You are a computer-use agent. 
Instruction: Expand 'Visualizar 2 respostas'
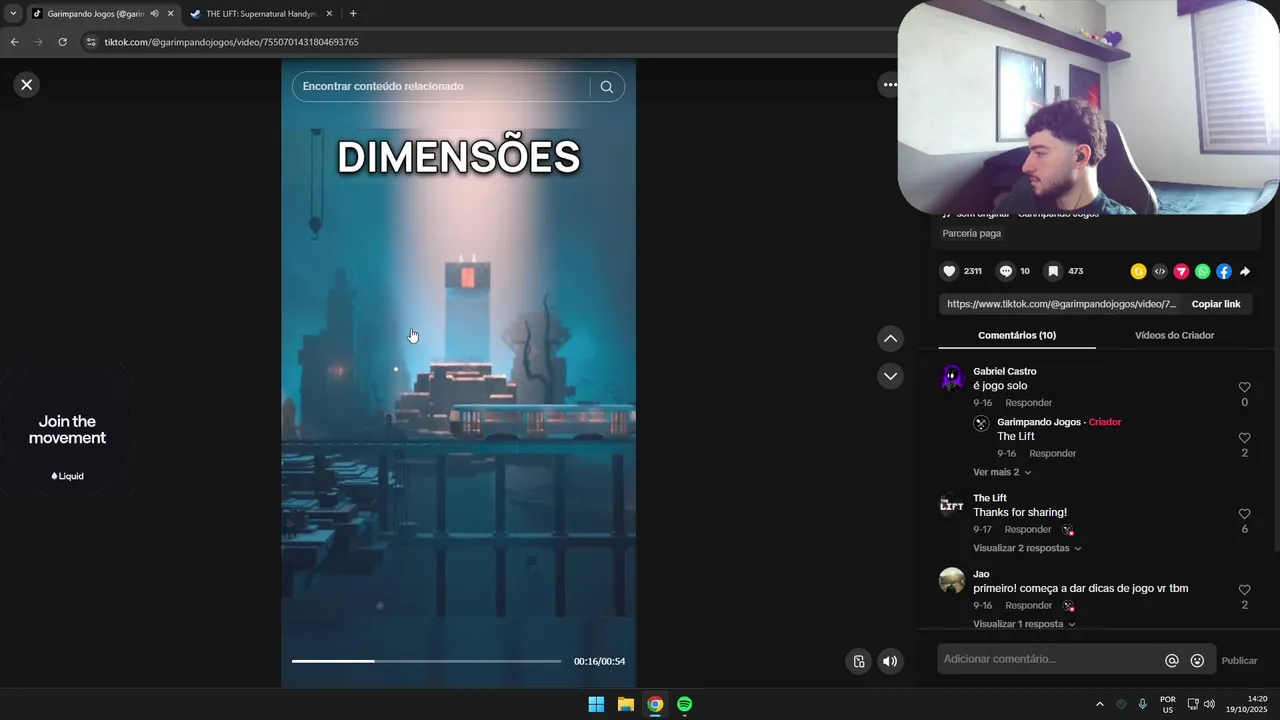click(x=1027, y=548)
